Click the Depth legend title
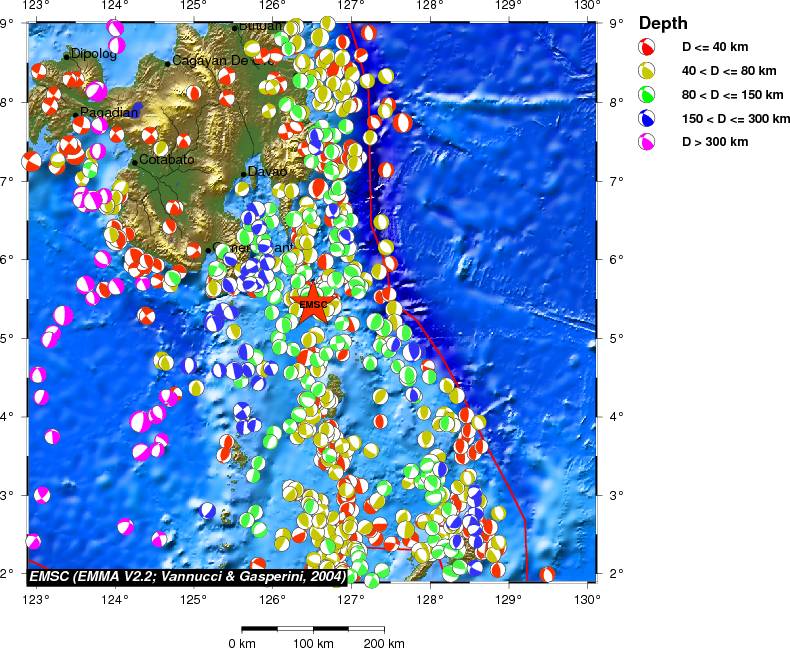This screenshot has width=790, height=648. coord(662,23)
